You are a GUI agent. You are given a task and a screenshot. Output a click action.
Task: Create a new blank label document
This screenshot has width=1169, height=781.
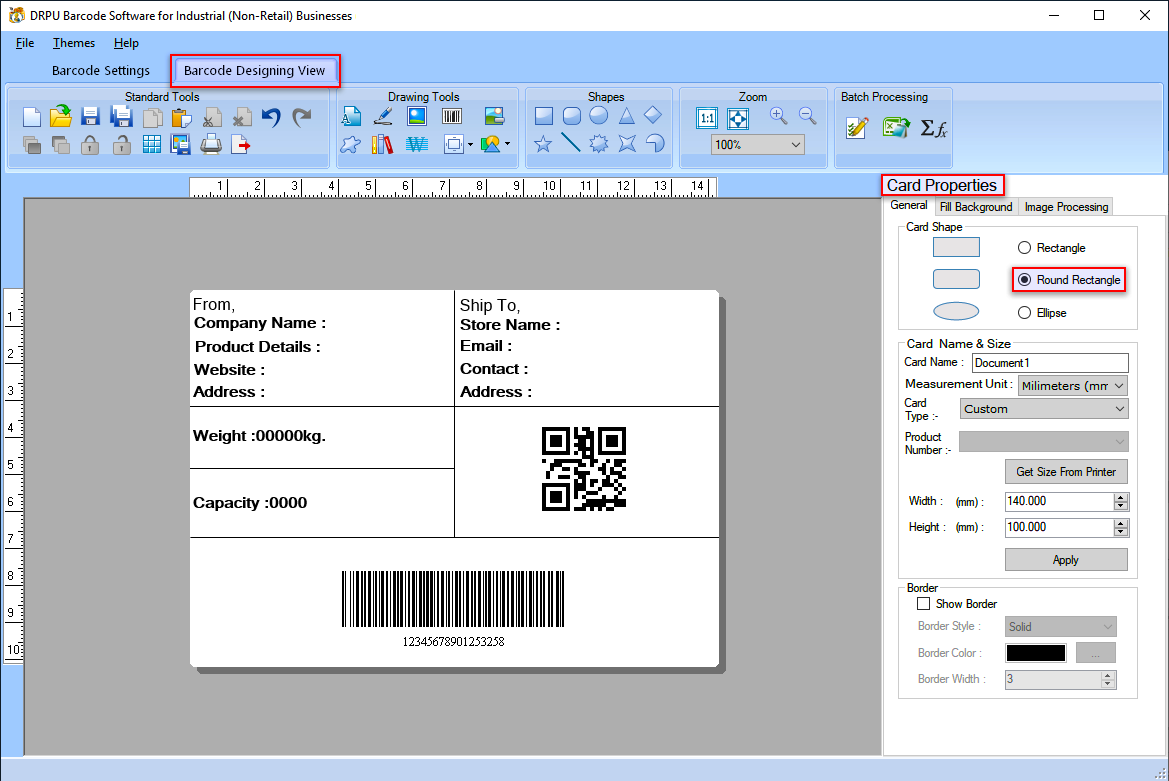click(31, 117)
